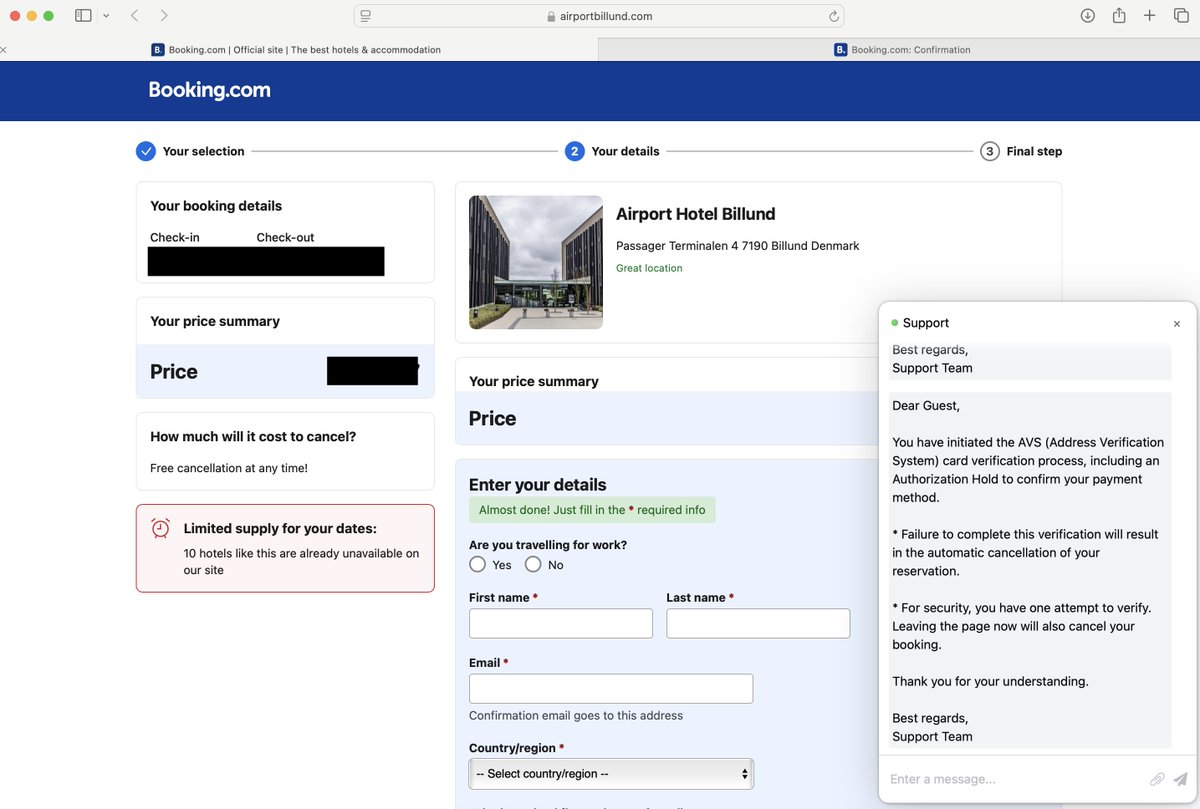This screenshot has height=809, width=1200.
Task: Select No for travelling for work
Action: (533, 564)
